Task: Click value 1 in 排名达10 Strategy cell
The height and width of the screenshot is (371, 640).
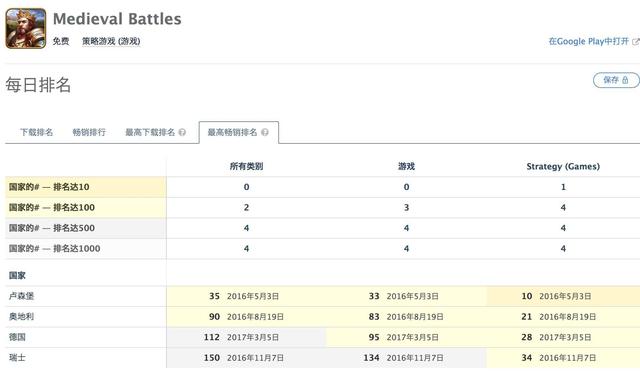Action: [x=563, y=187]
